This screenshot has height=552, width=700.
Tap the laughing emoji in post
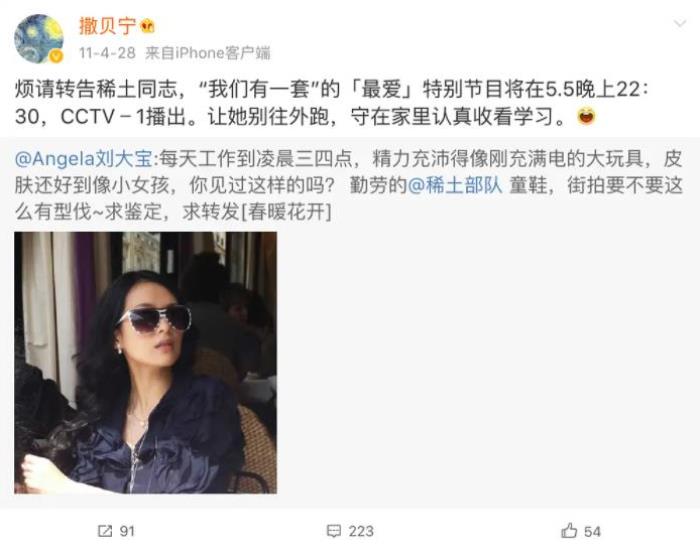586,116
